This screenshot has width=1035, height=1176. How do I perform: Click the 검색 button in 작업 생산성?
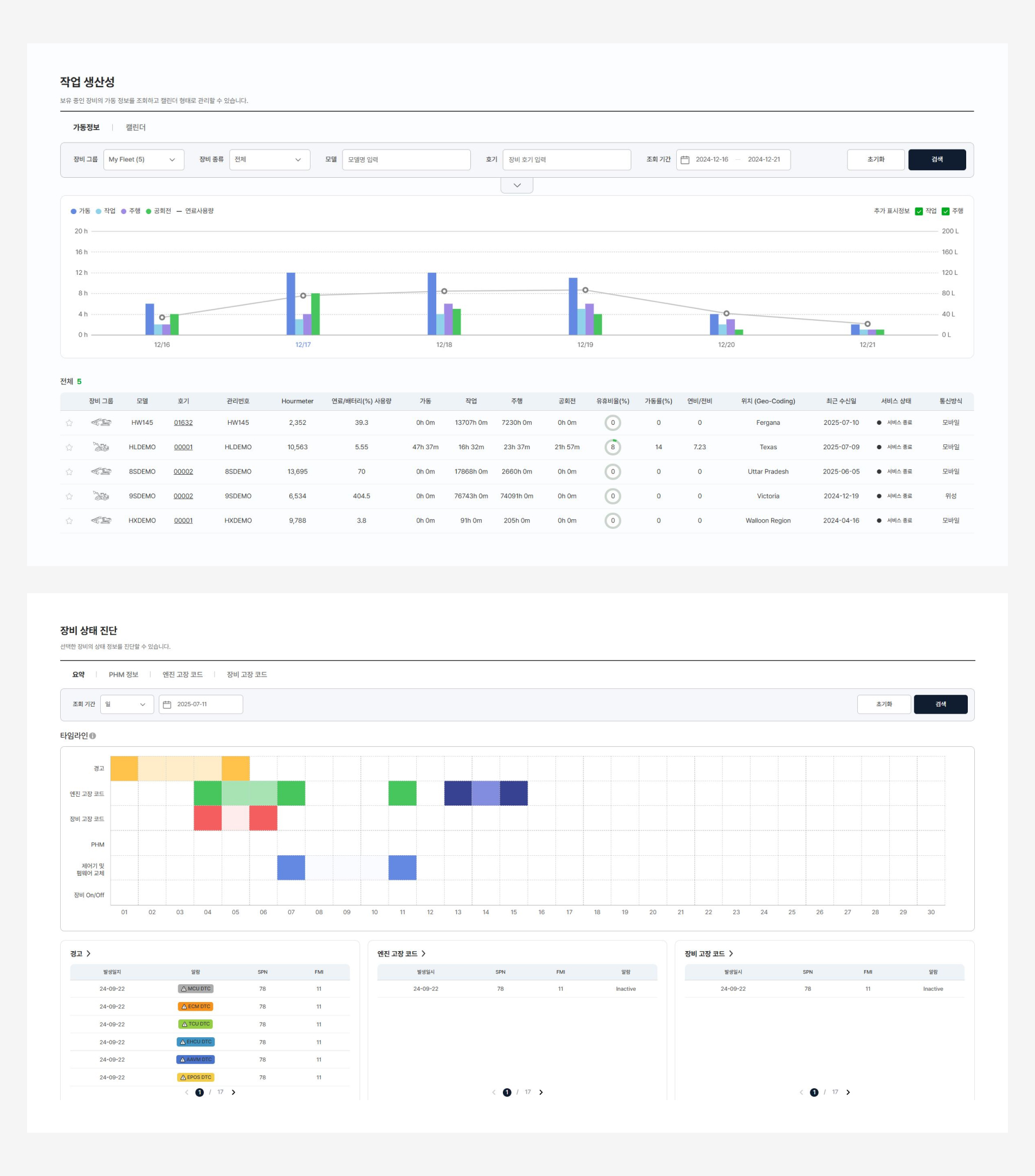point(936,160)
